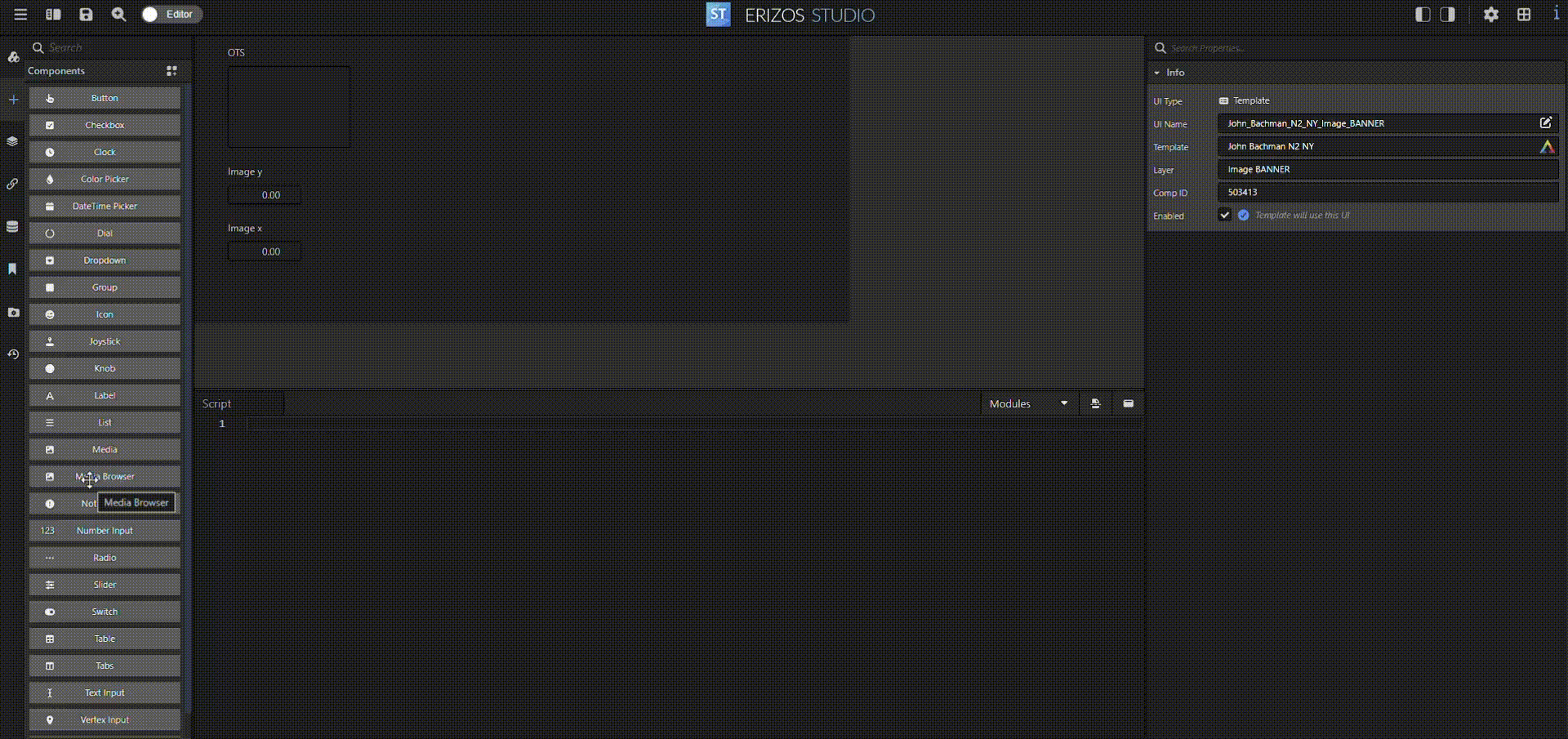The height and width of the screenshot is (739, 1568).
Task: Click the save disk icon in top toolbar
Action: 86,15
